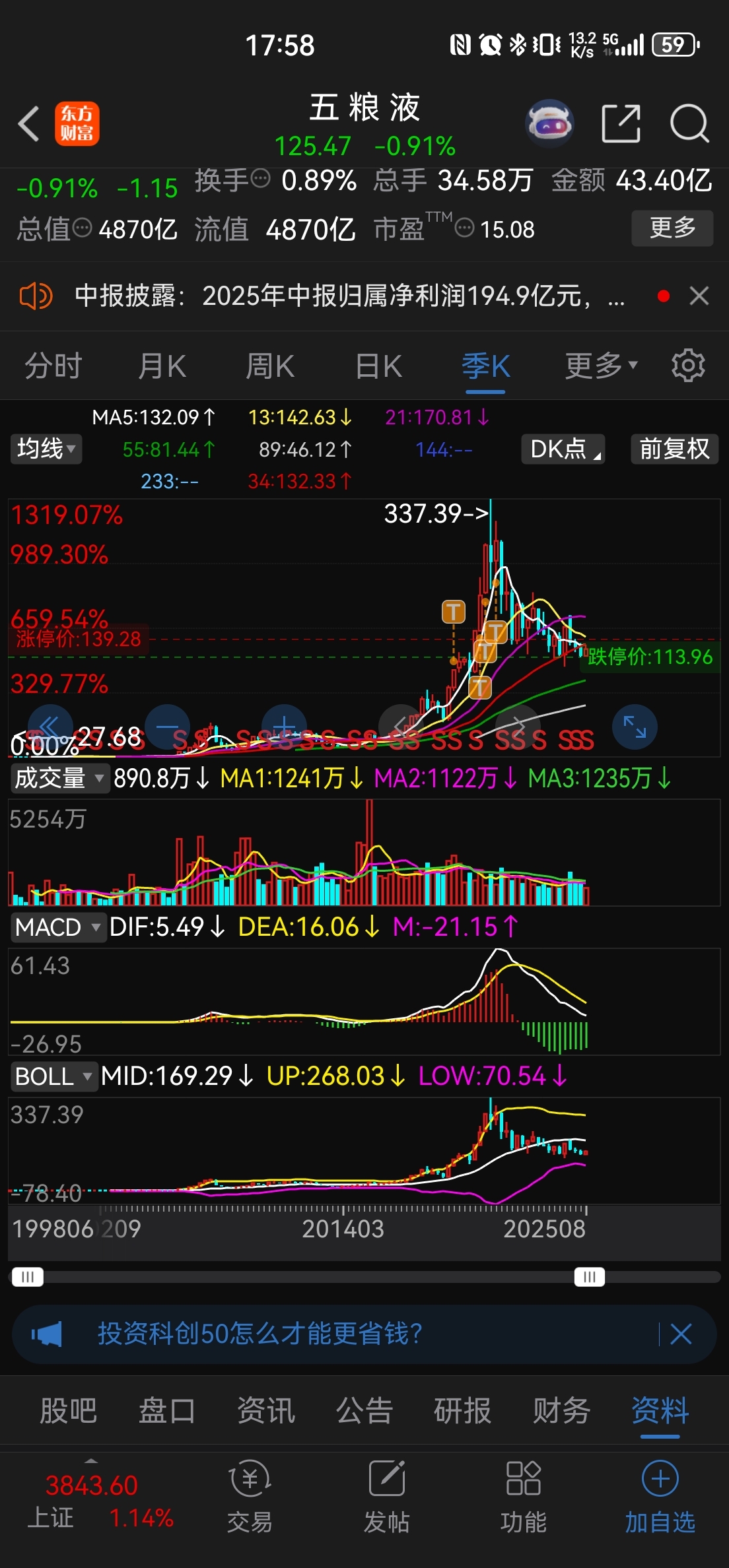Open 交易 trade icon
The image size is (729, 1568).
click(250, 1497)
